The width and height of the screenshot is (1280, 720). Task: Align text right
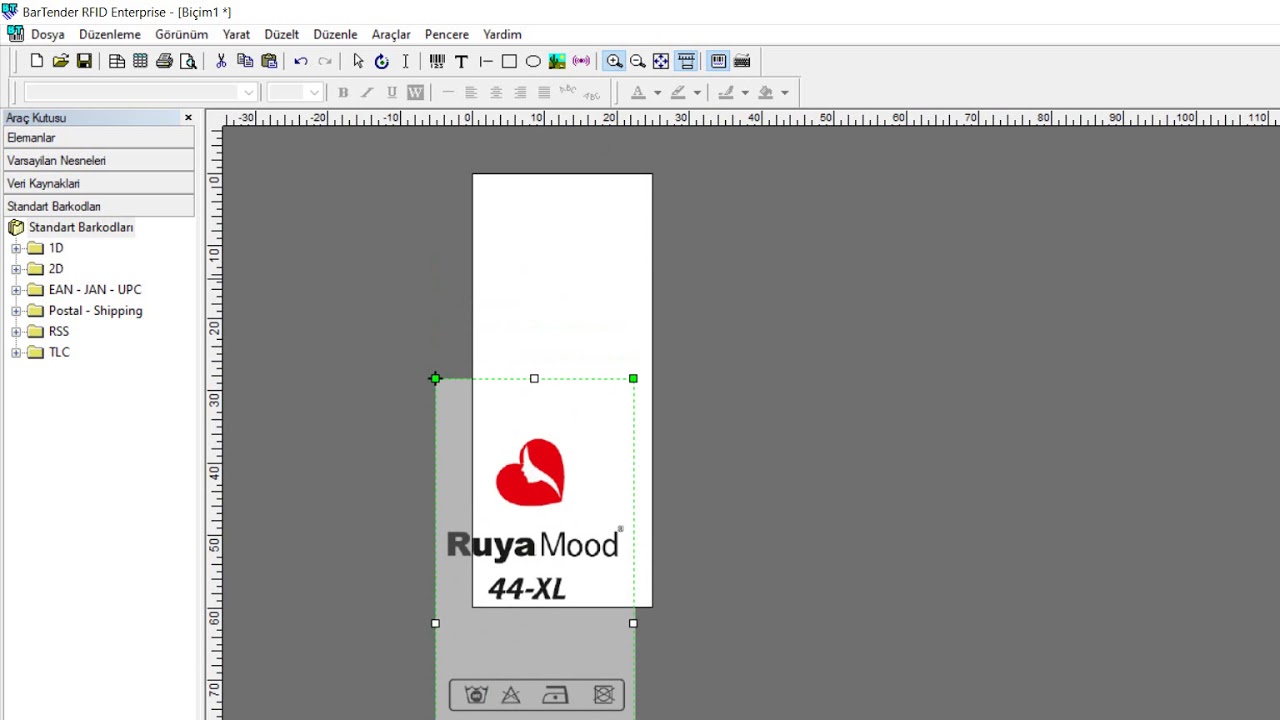pyautogui.click(x=520, y=92)
